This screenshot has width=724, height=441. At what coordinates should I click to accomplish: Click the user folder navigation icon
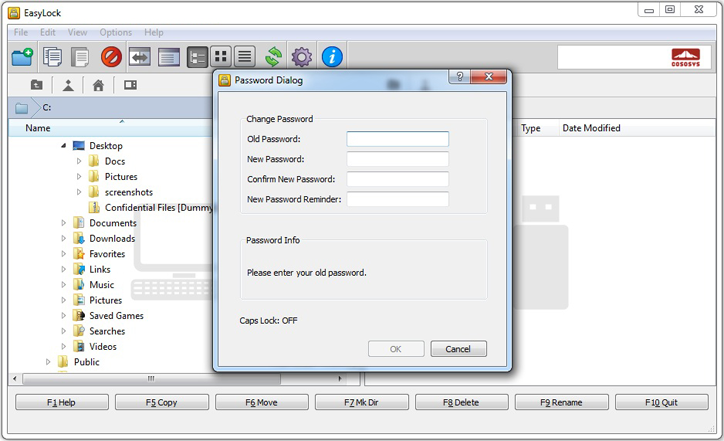click(68, 85)
